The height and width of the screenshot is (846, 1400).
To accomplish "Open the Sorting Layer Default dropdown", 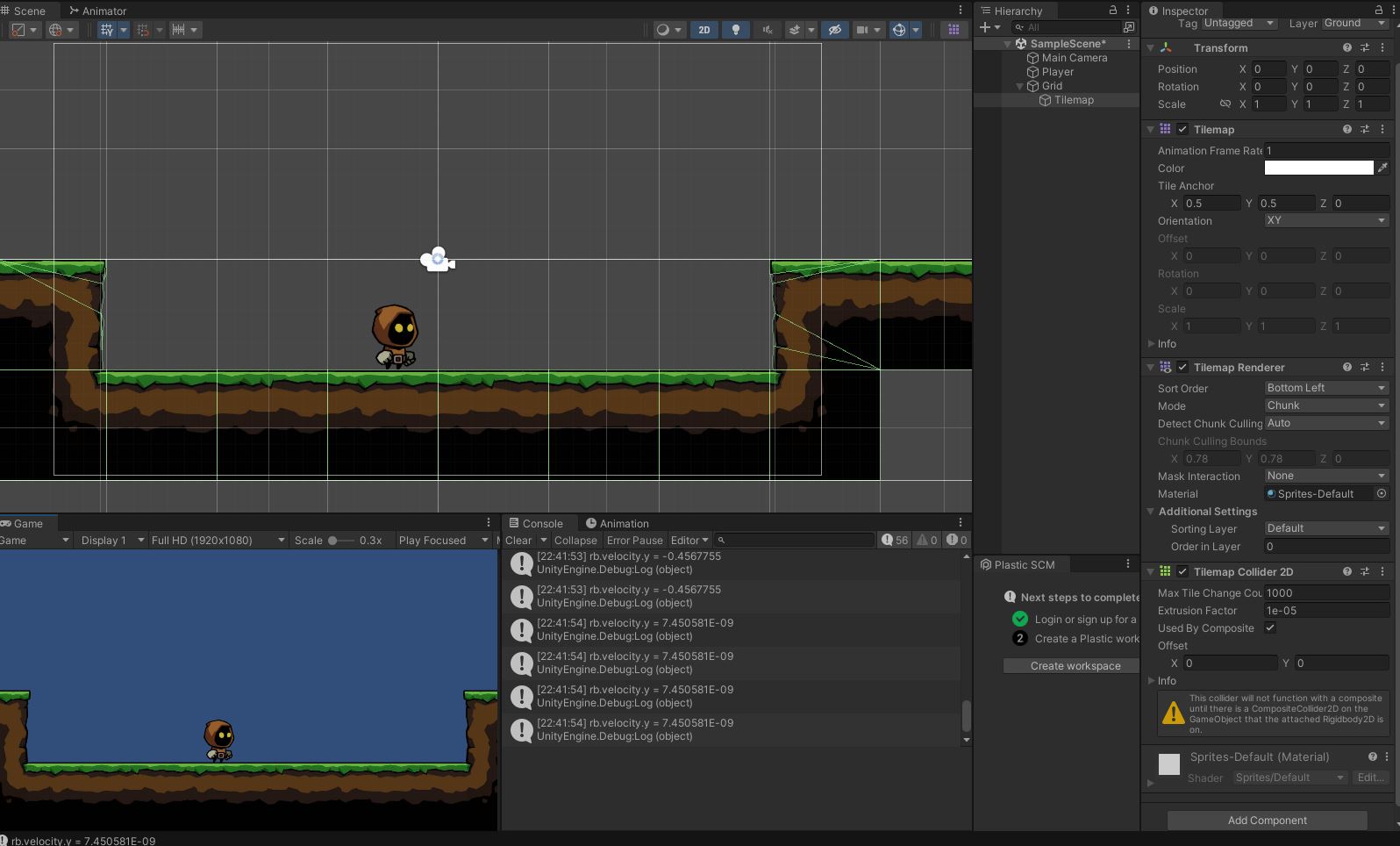I will 1326,528.
